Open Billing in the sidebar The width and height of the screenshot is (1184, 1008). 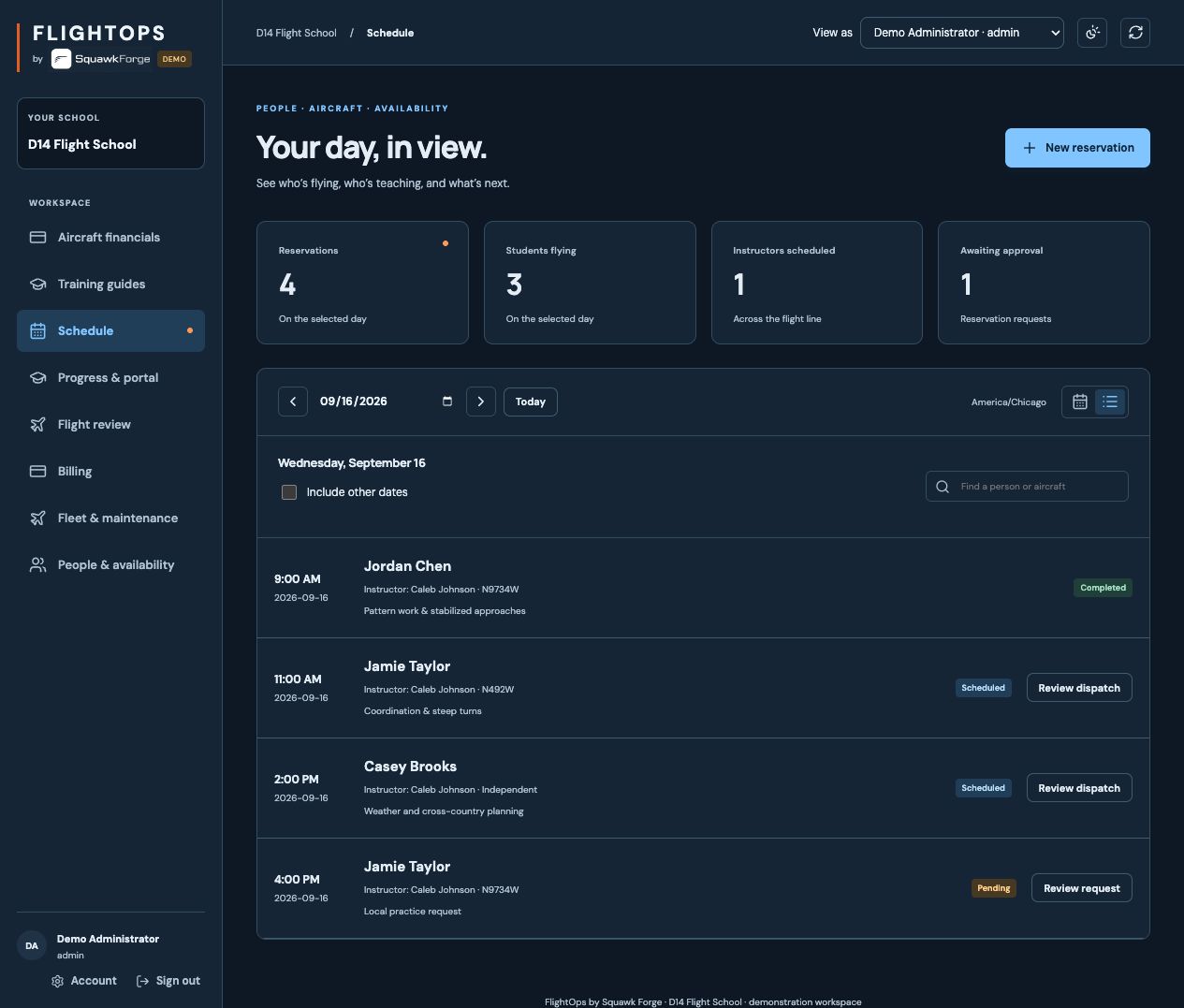[110, 472]
